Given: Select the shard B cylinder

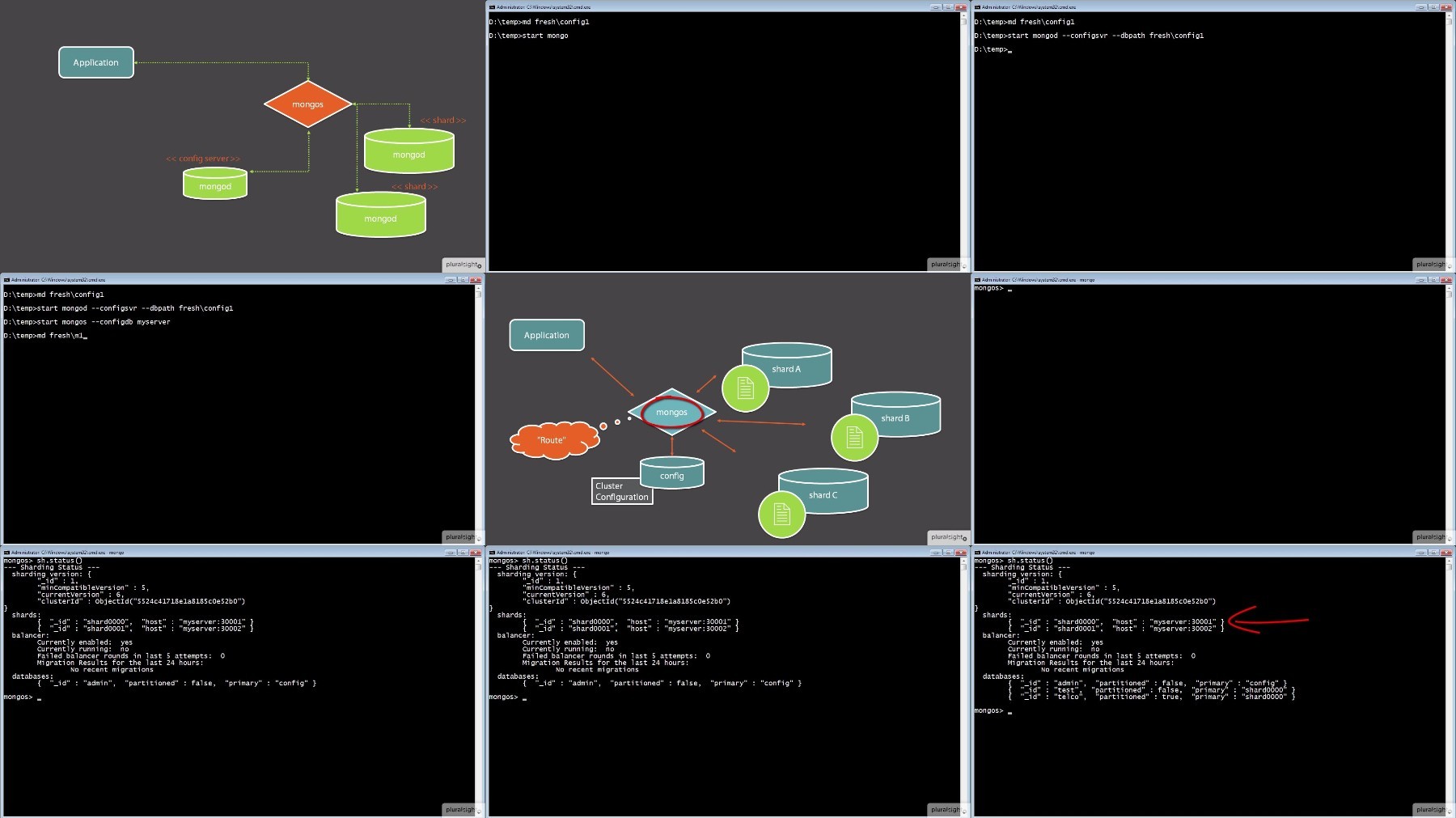Looking at the screenshot, I should tap(896, 414).
